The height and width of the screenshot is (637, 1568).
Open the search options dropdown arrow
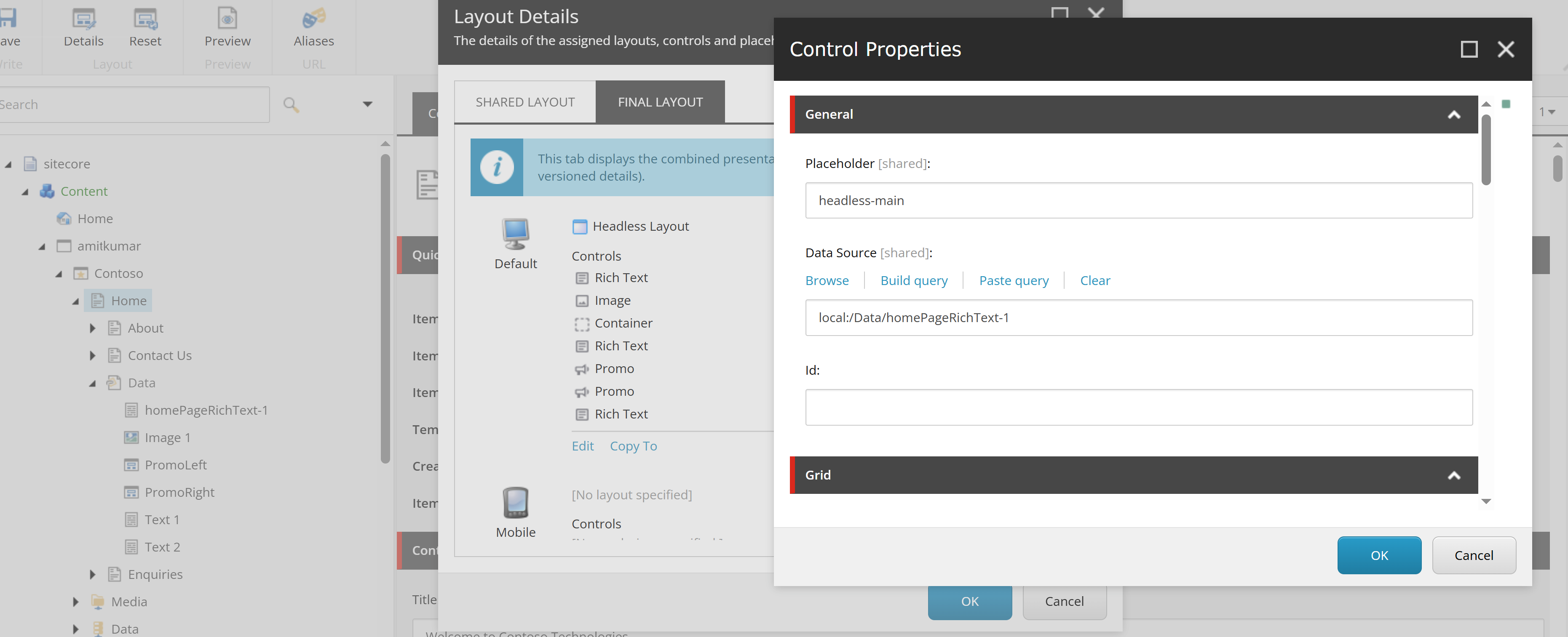coord(367,105)
